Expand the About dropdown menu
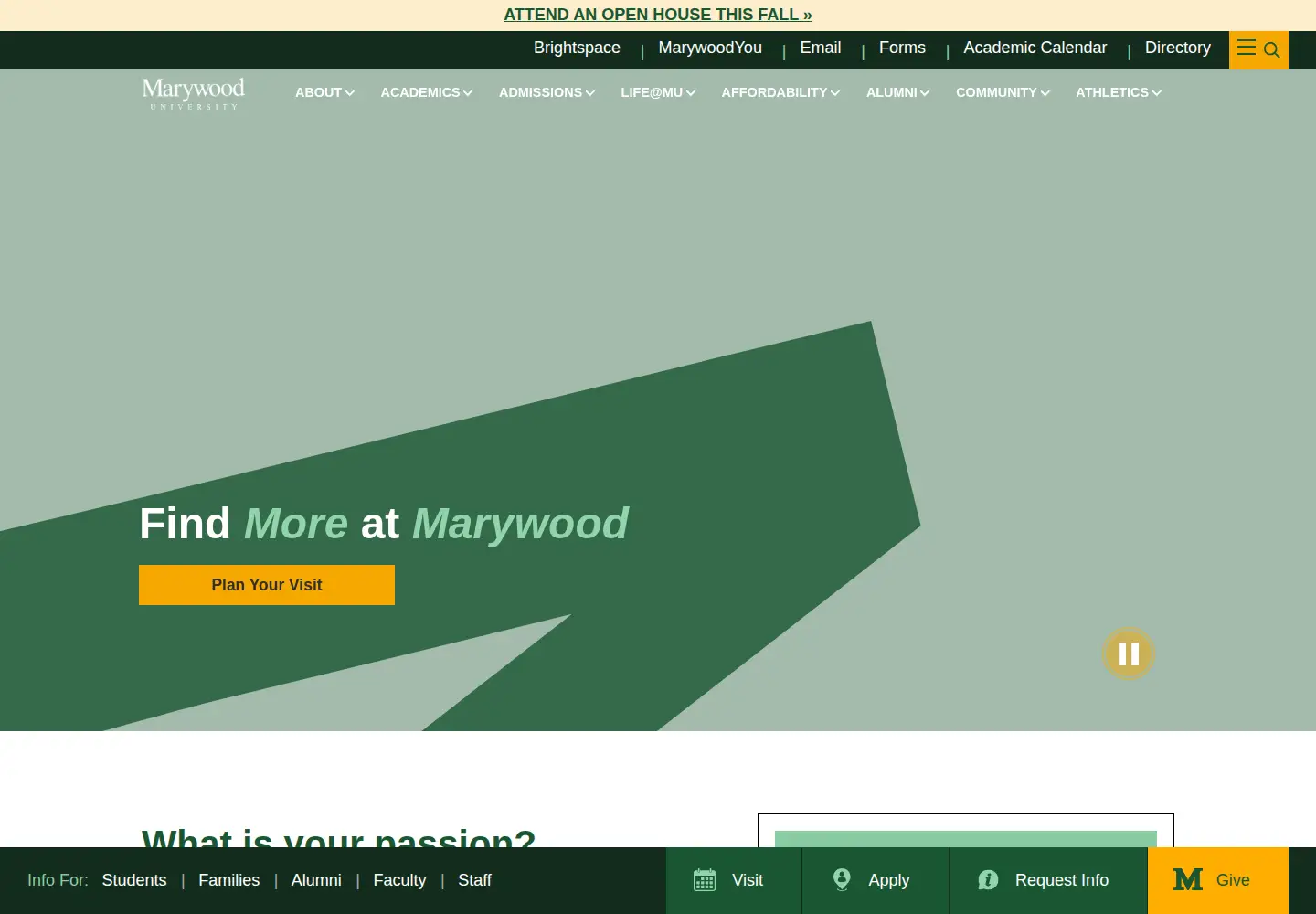This screenshot has width=1316, height=914. (x=324, y=92)
